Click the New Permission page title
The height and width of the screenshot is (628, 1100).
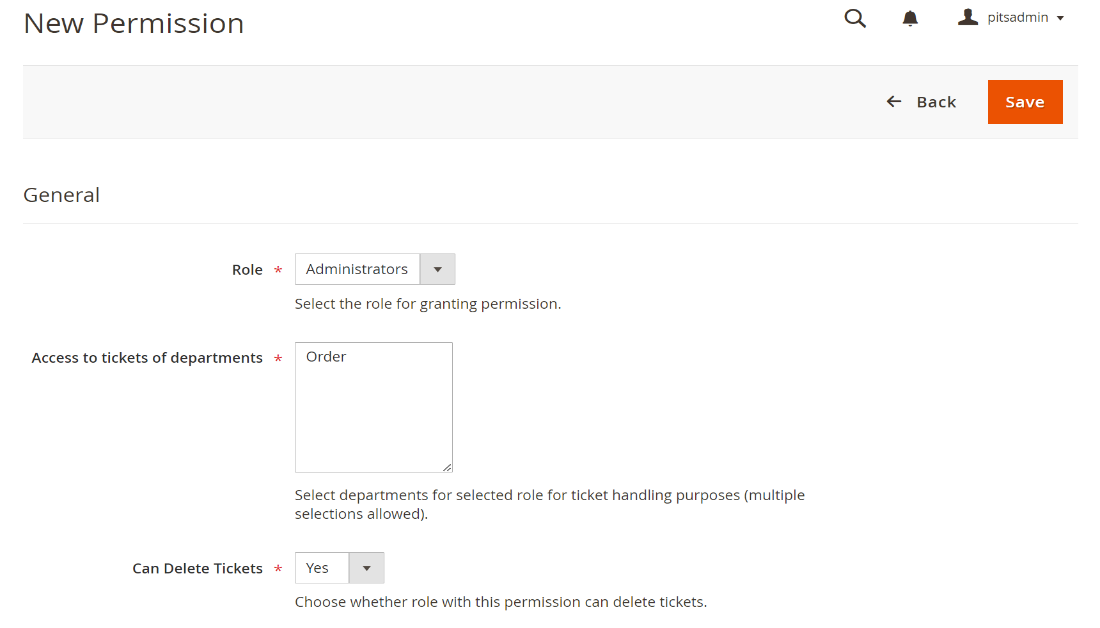coord(133,23)
